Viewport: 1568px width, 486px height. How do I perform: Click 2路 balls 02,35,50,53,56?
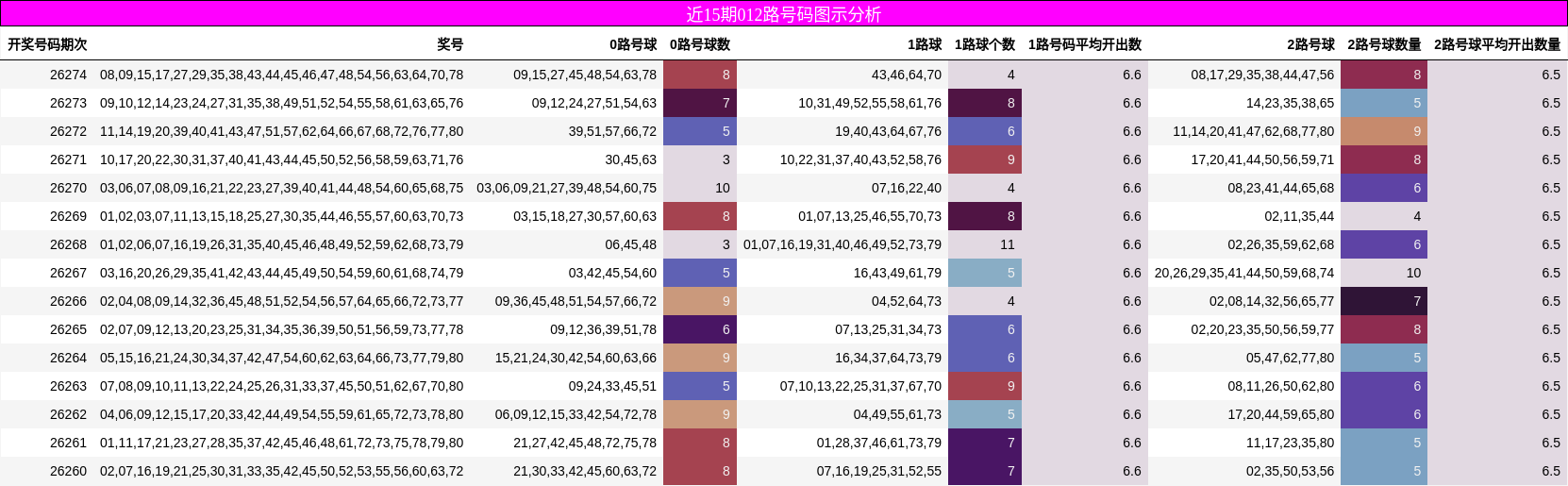point(1290,471)
